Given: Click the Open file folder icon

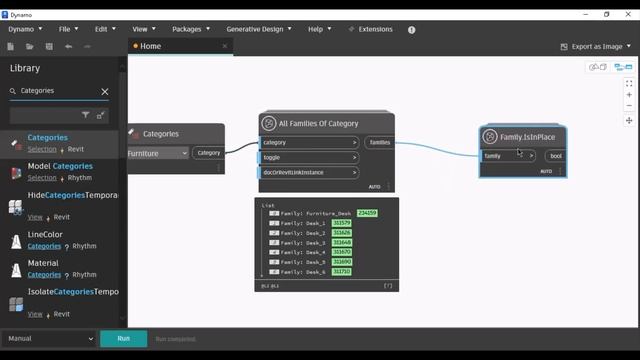Looking at the screenshot, I should tap(29, 47).
